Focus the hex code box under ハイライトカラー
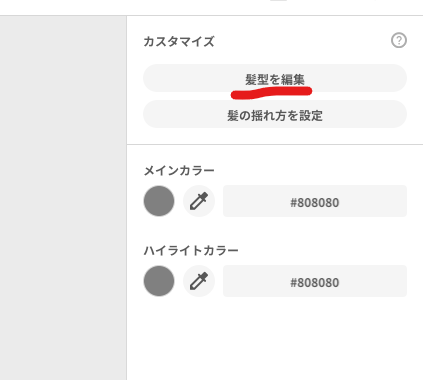The image size is (423, 380). (315, 281)
